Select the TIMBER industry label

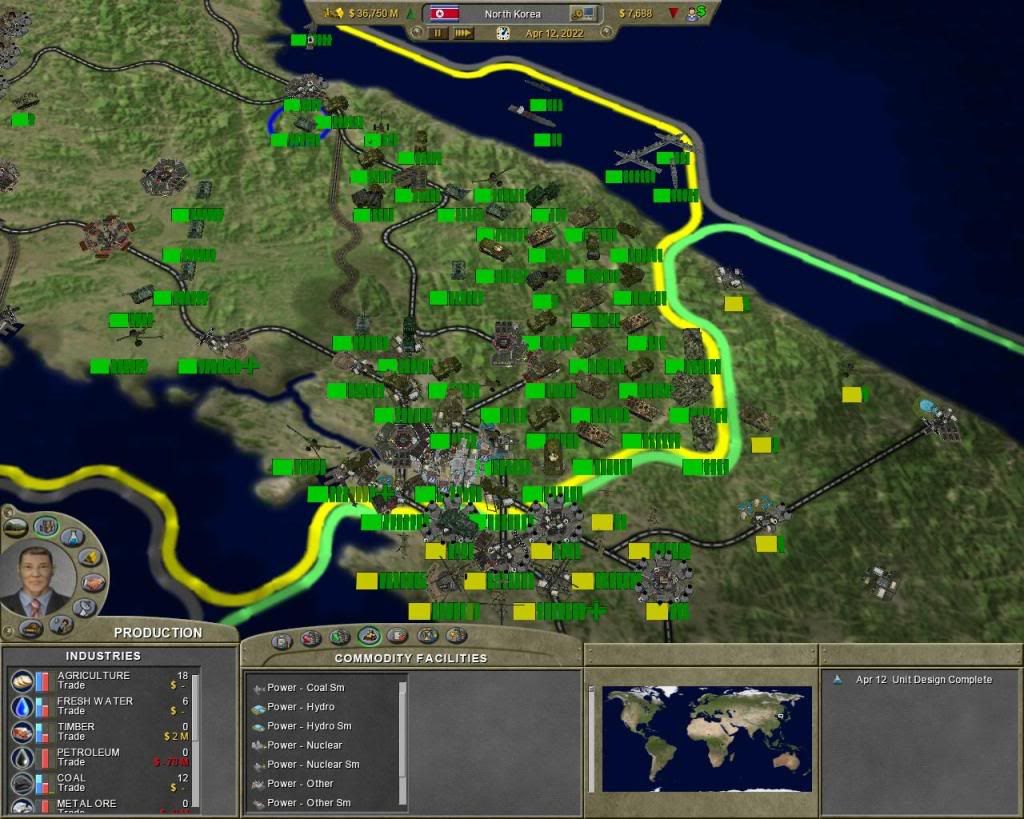(76, 726)
